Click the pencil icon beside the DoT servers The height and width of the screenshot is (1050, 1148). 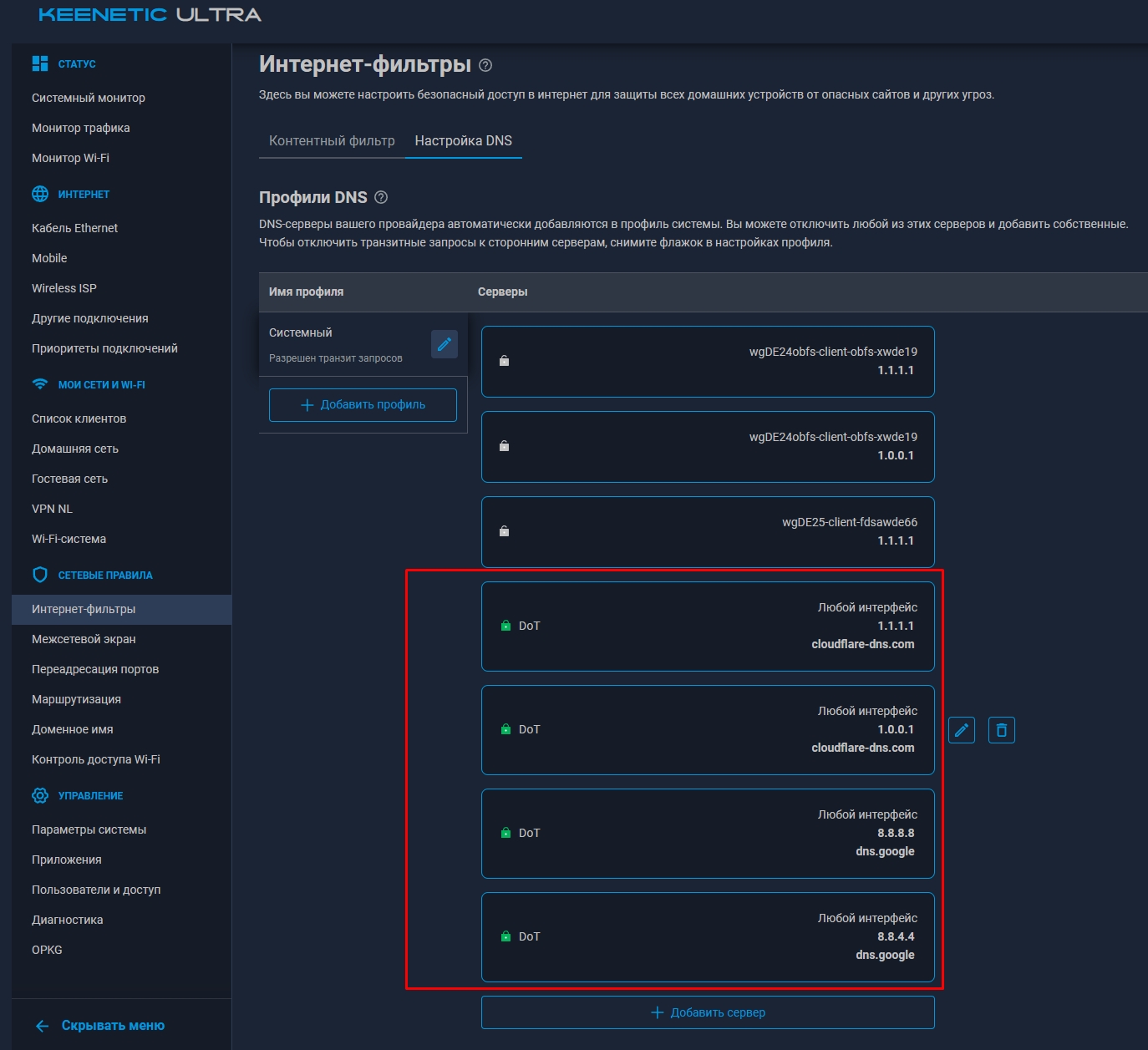point(961,729)
